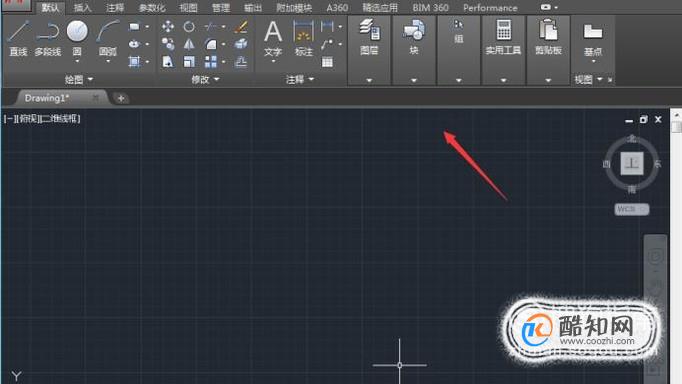Open the 标注 dimension tool

point(304,39)
